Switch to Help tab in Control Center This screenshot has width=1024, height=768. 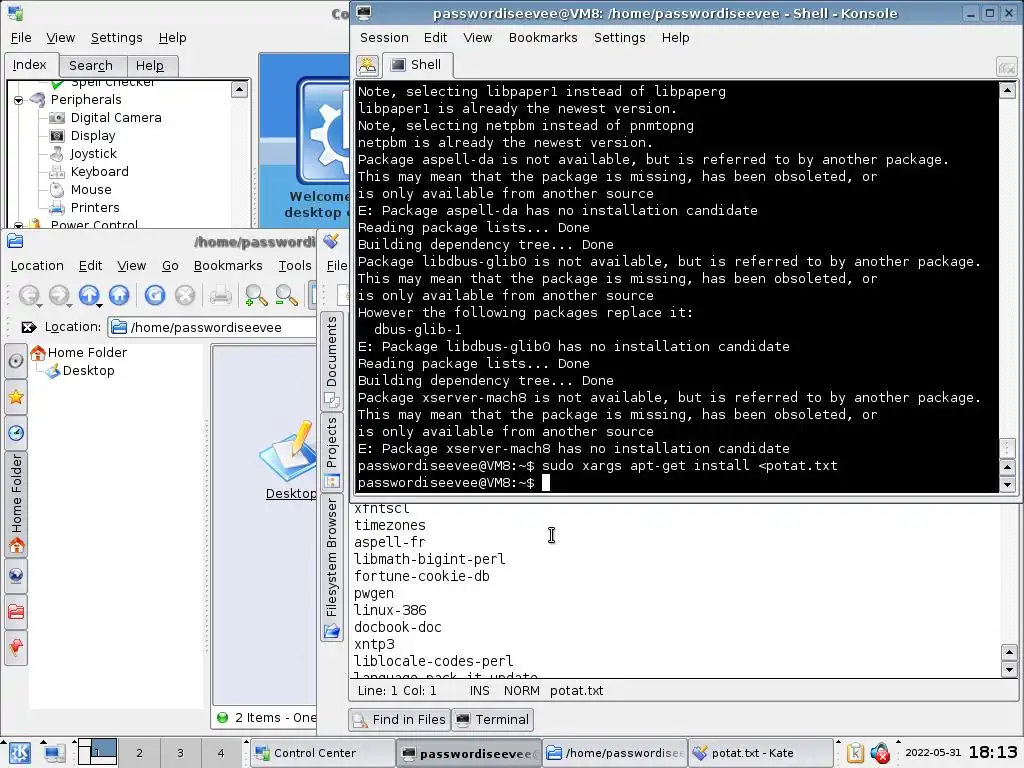(150, 65)
